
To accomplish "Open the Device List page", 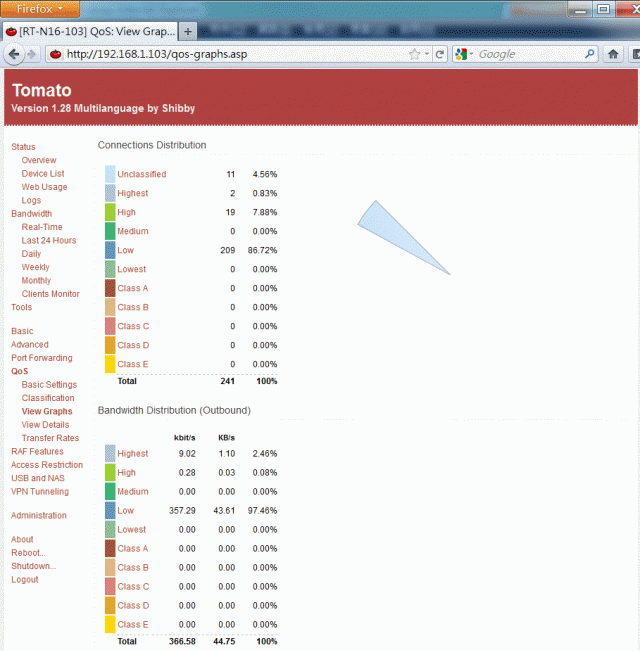I will point(43,174).
